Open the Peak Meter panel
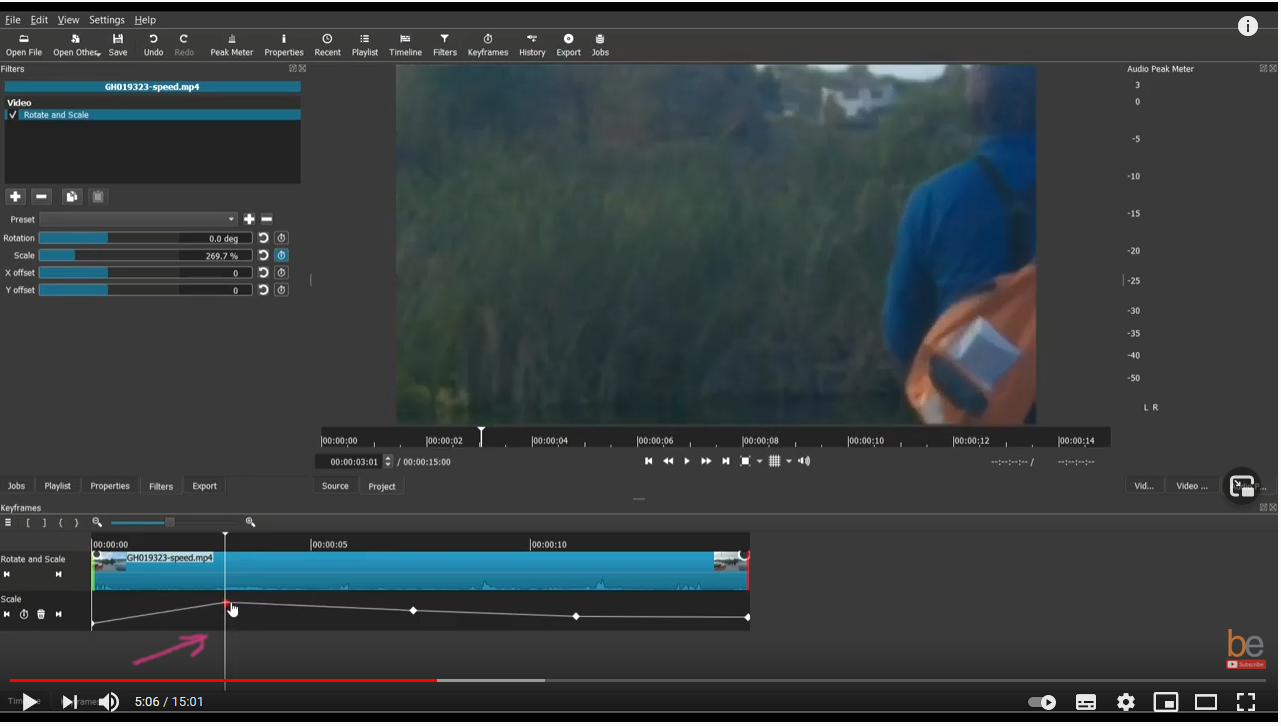Viewport: 1281px width, 726px height. tap(231, 44)
